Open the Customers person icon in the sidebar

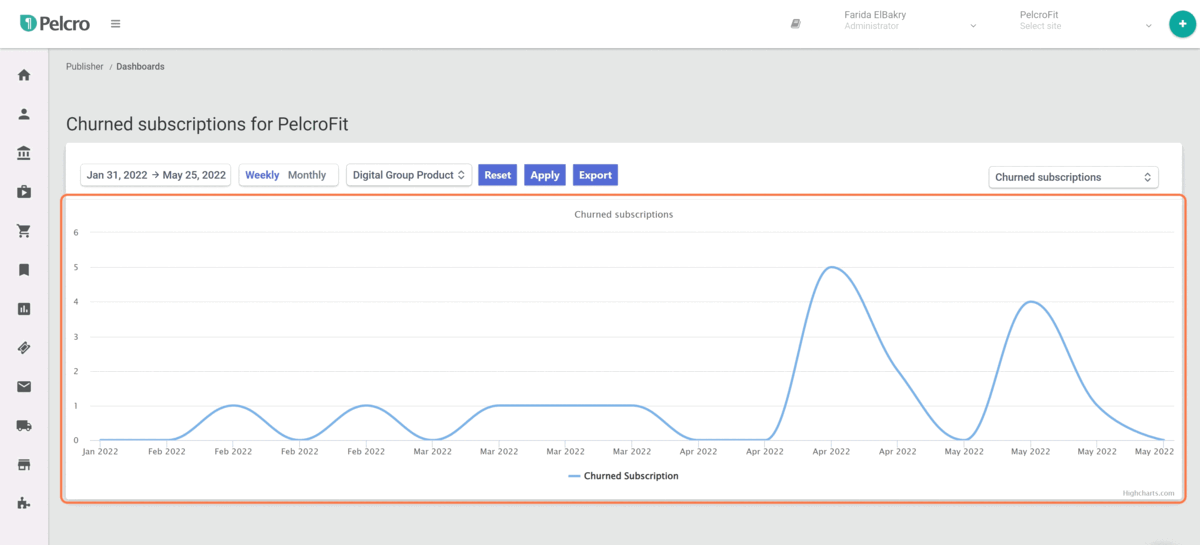point(24,114)
